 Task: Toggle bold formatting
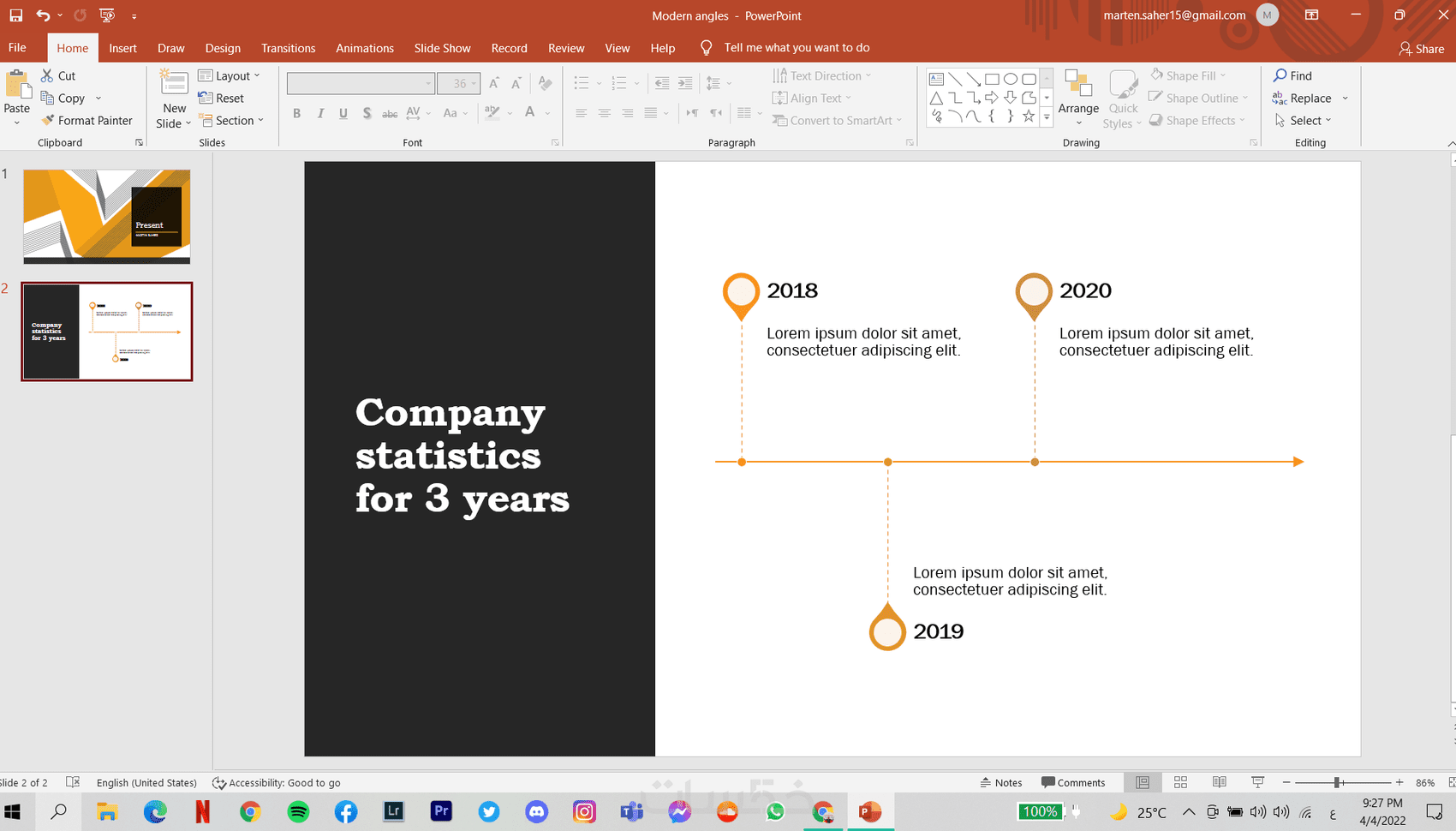click(x=296, y=112)
